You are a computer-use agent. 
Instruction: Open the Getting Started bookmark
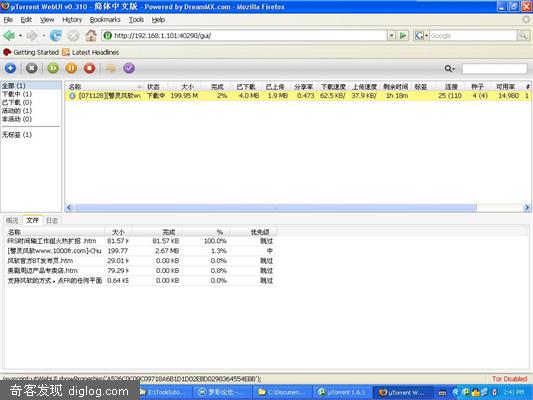[31, 52]
